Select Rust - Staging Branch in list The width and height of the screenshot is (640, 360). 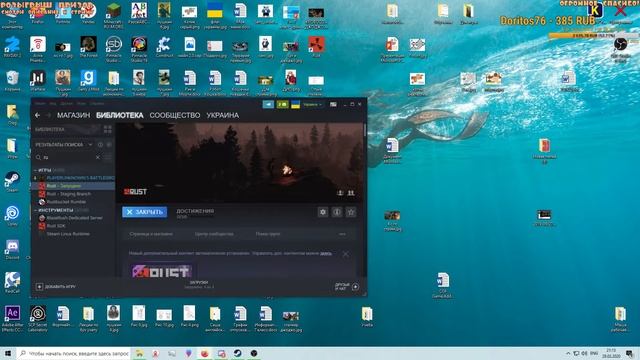(x=68, y=194)
